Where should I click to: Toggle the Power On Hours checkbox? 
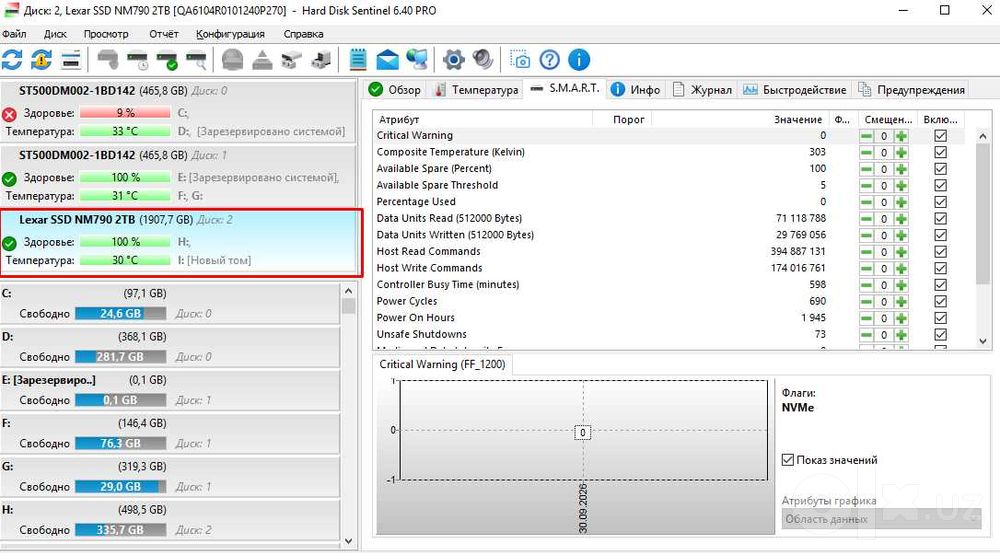click(940, 318)
